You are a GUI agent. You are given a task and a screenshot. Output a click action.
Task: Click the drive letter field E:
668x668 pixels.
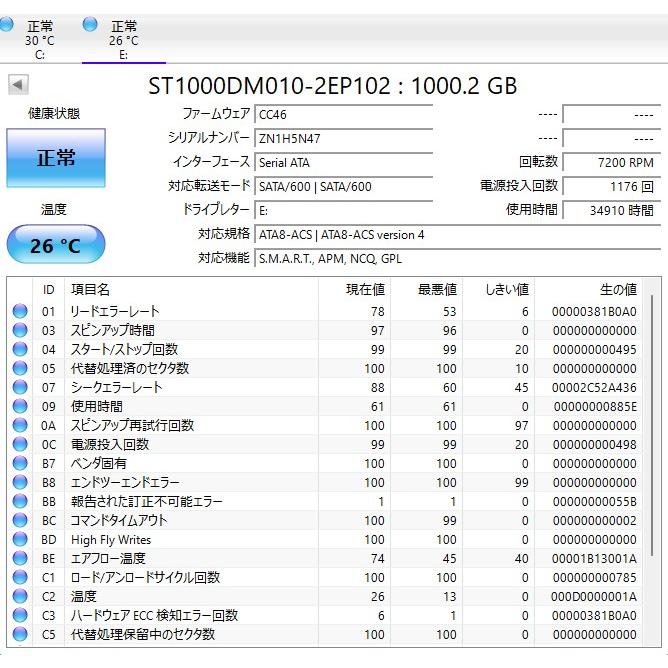(343, 210)
